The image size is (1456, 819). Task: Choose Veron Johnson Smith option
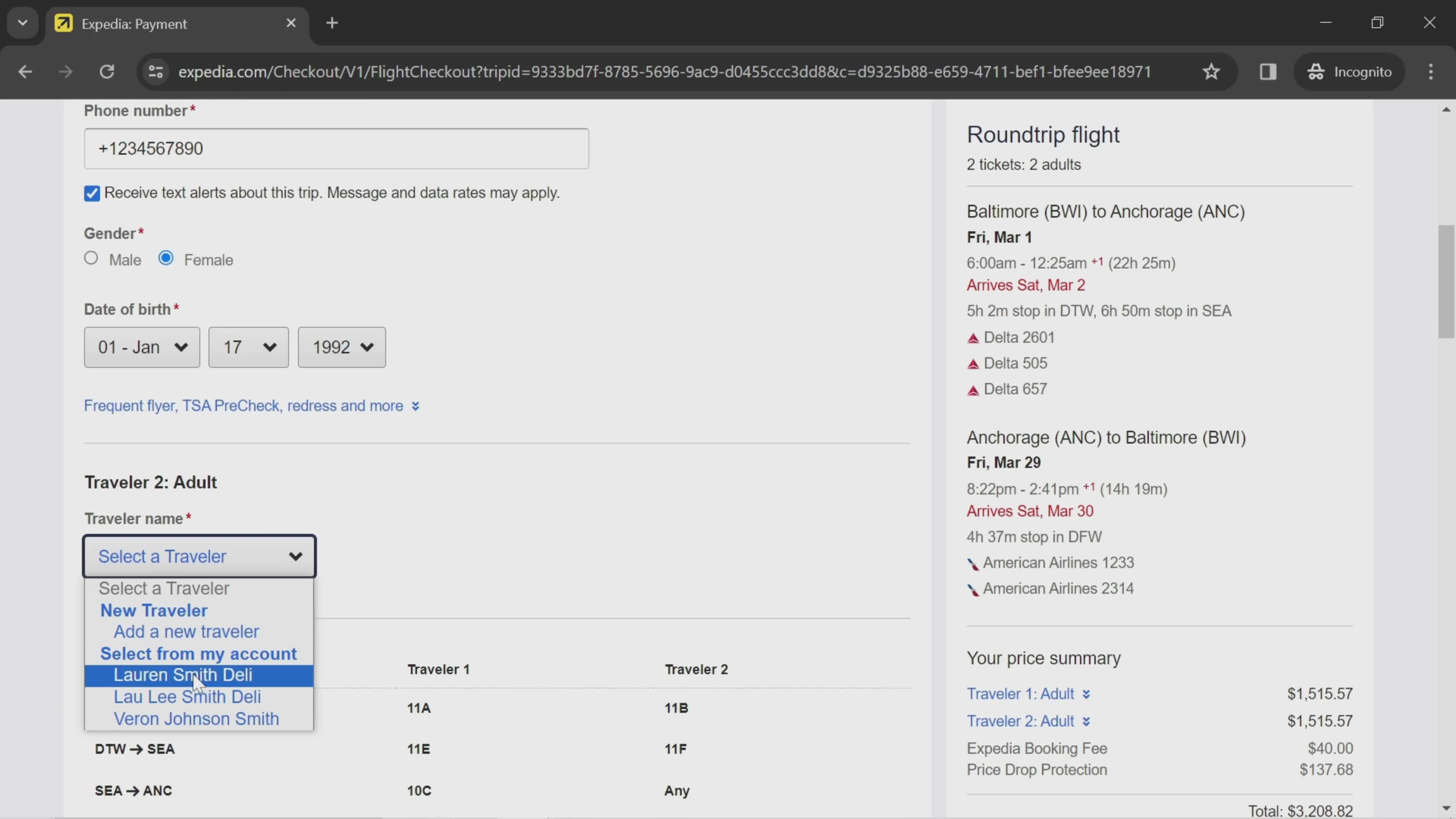tap(199, 719)
